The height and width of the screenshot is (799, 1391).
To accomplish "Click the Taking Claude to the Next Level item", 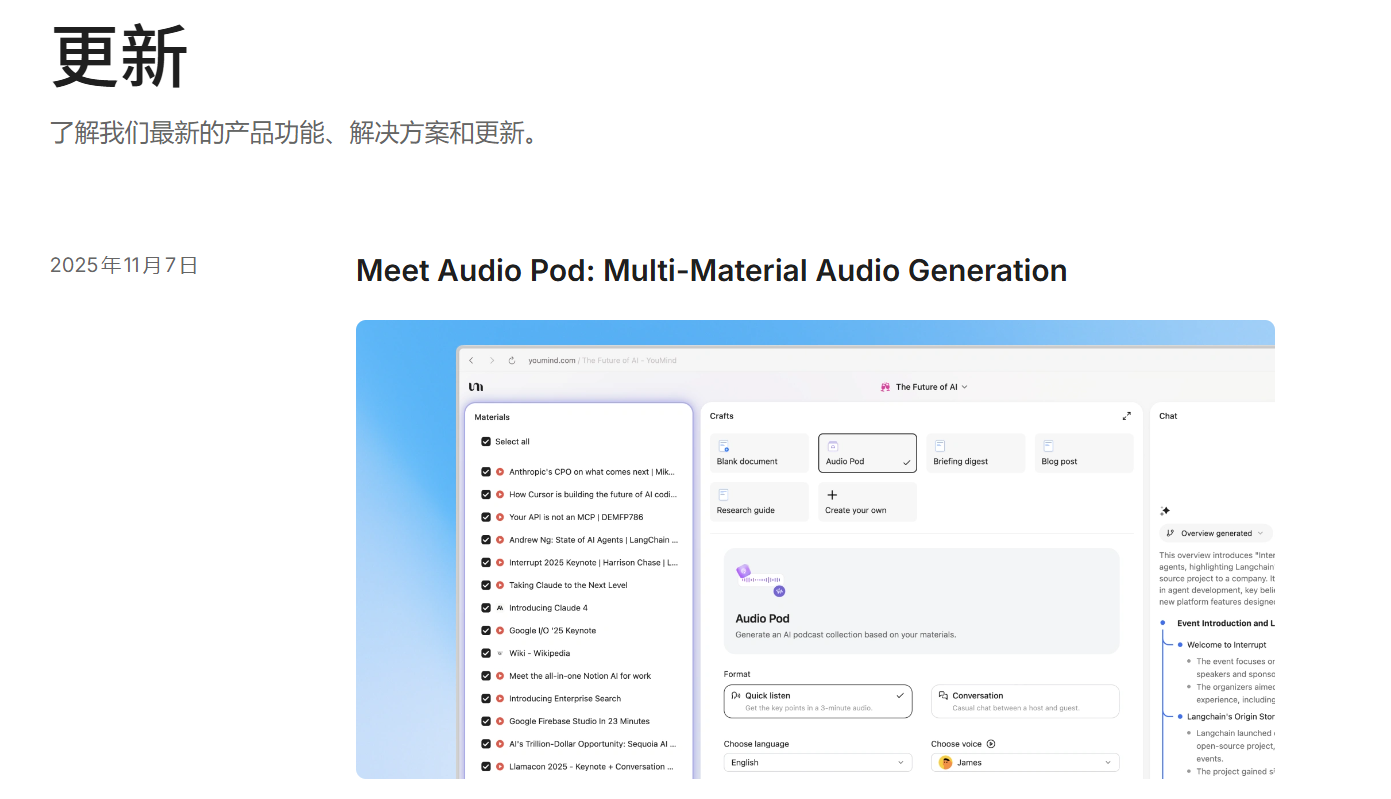I will coord(568,585).
